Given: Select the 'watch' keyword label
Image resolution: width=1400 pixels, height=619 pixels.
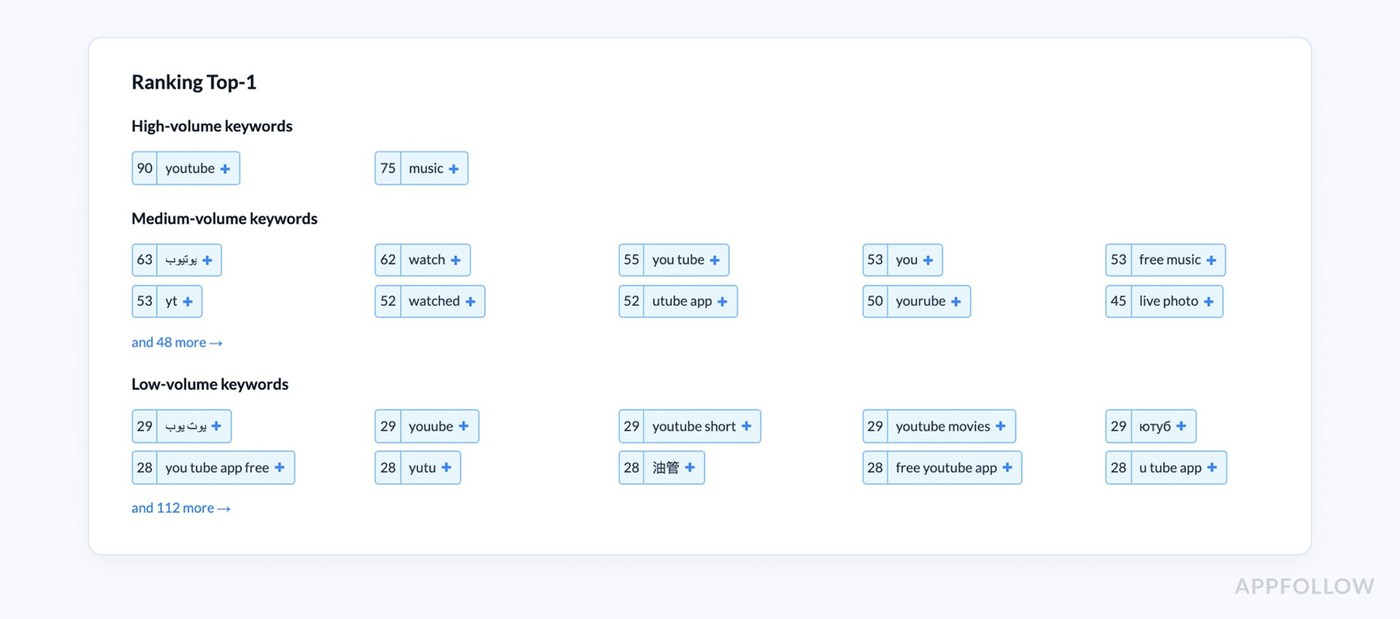Looking at the screenshot, I should tap(427, 260).
